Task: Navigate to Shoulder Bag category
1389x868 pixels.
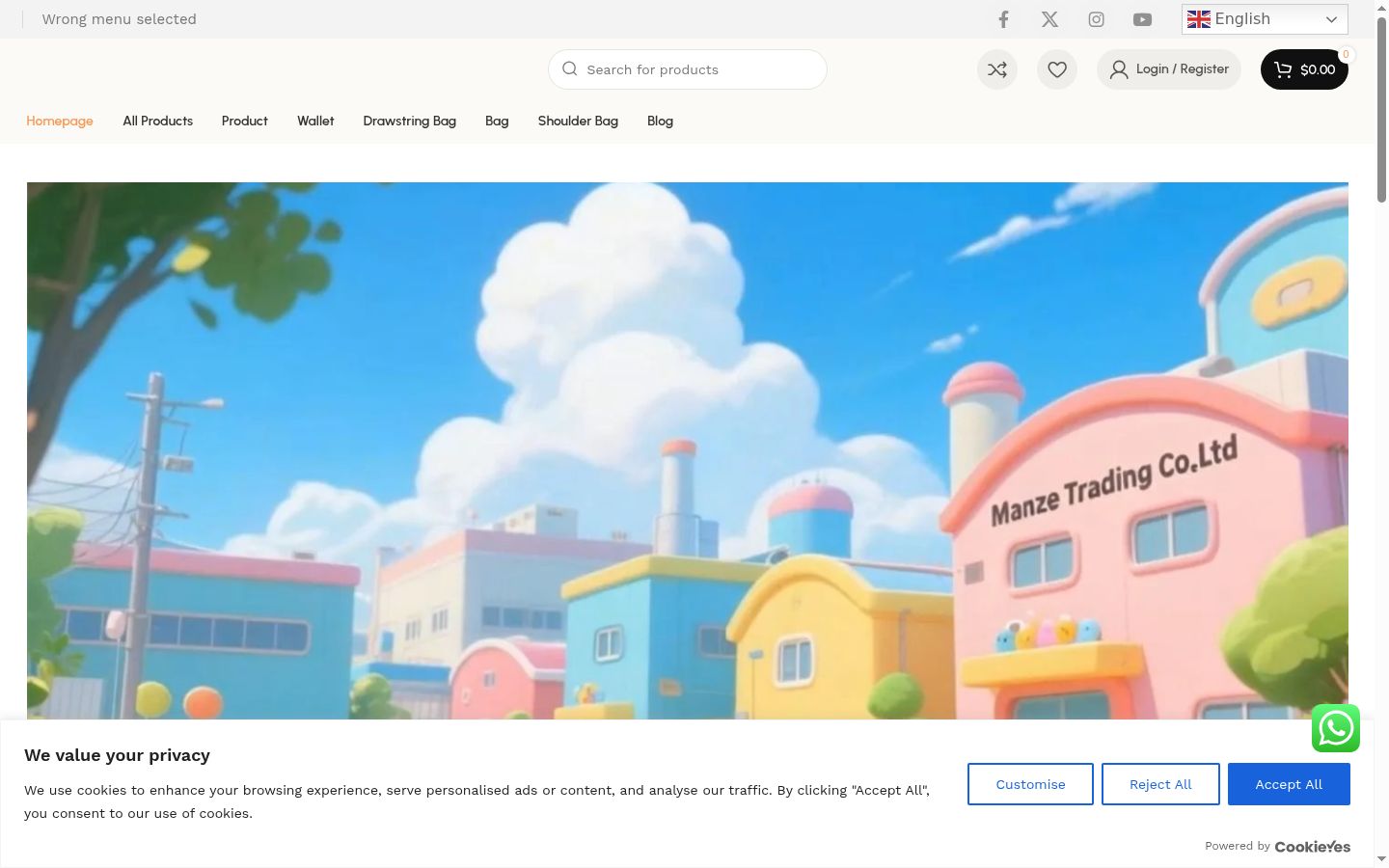Action: (578, 121)
